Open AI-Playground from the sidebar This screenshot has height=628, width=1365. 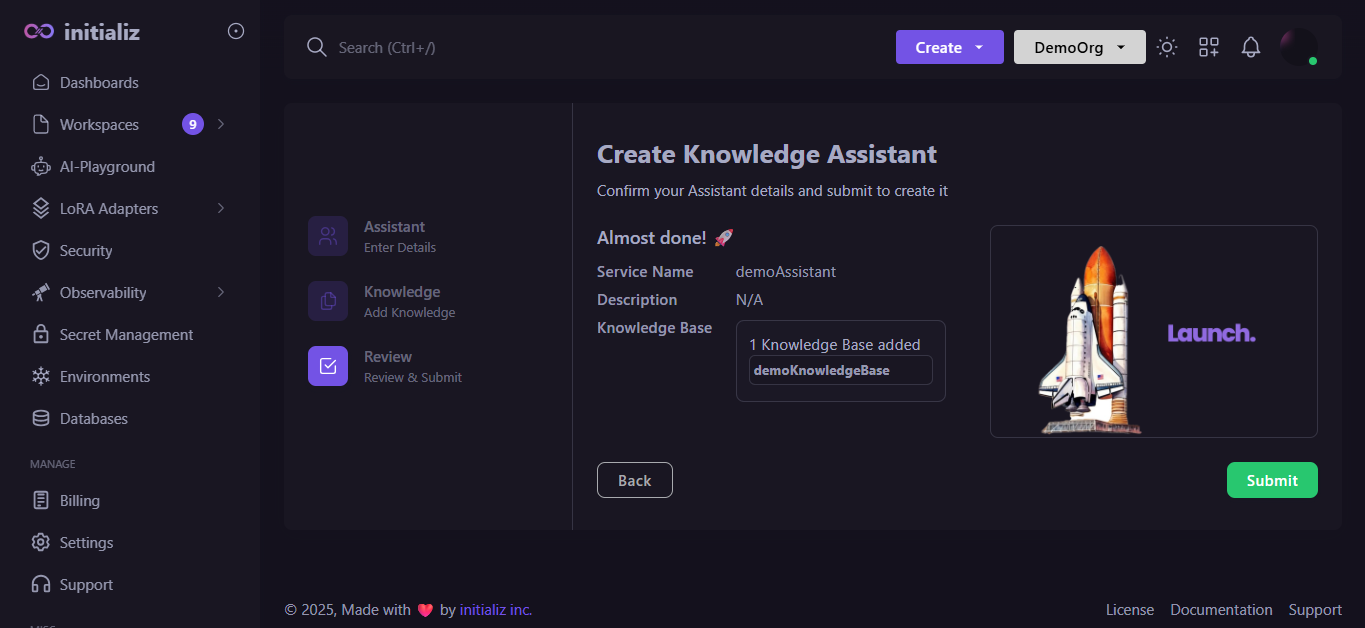pos(107,167)
